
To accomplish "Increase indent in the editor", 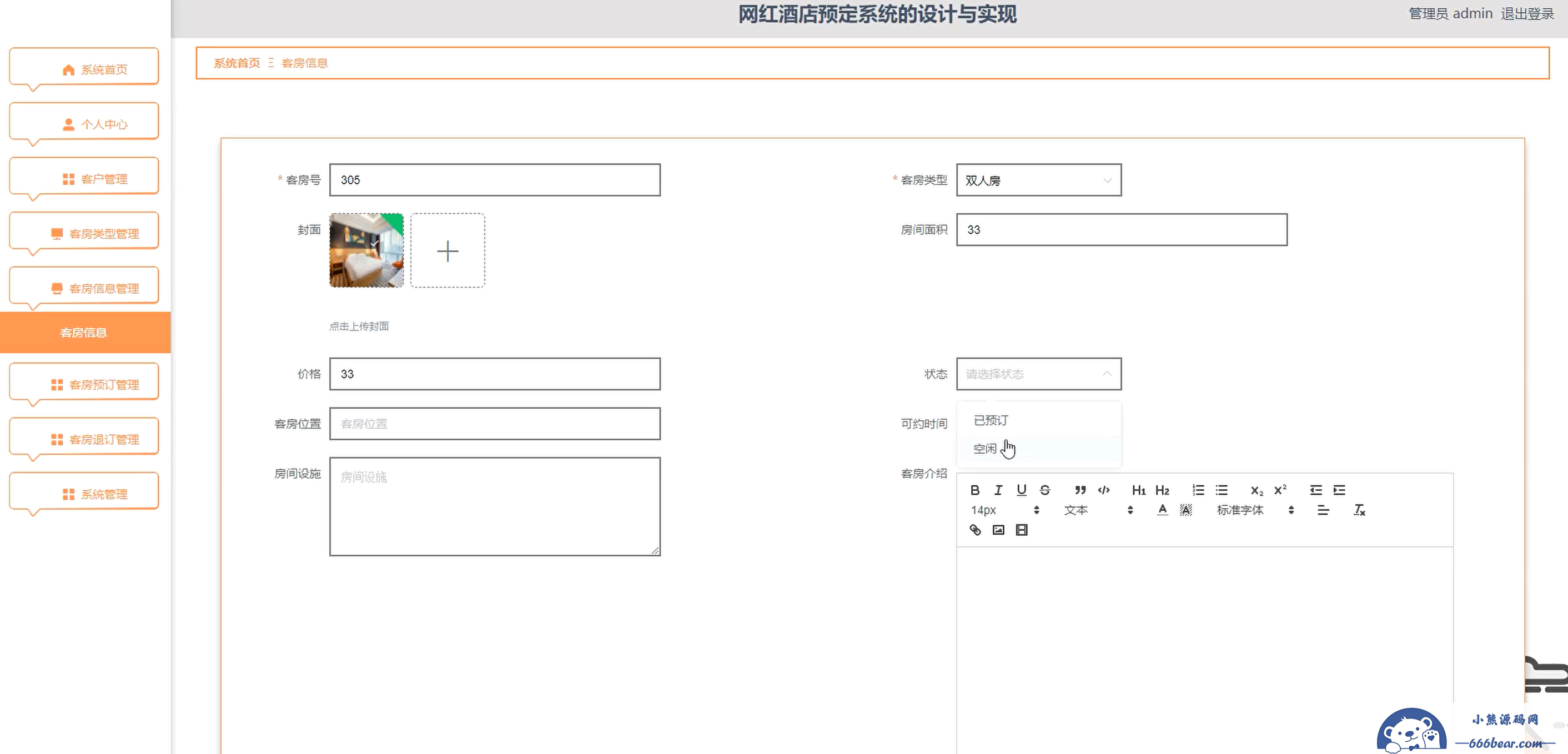I will (1339, 490).
